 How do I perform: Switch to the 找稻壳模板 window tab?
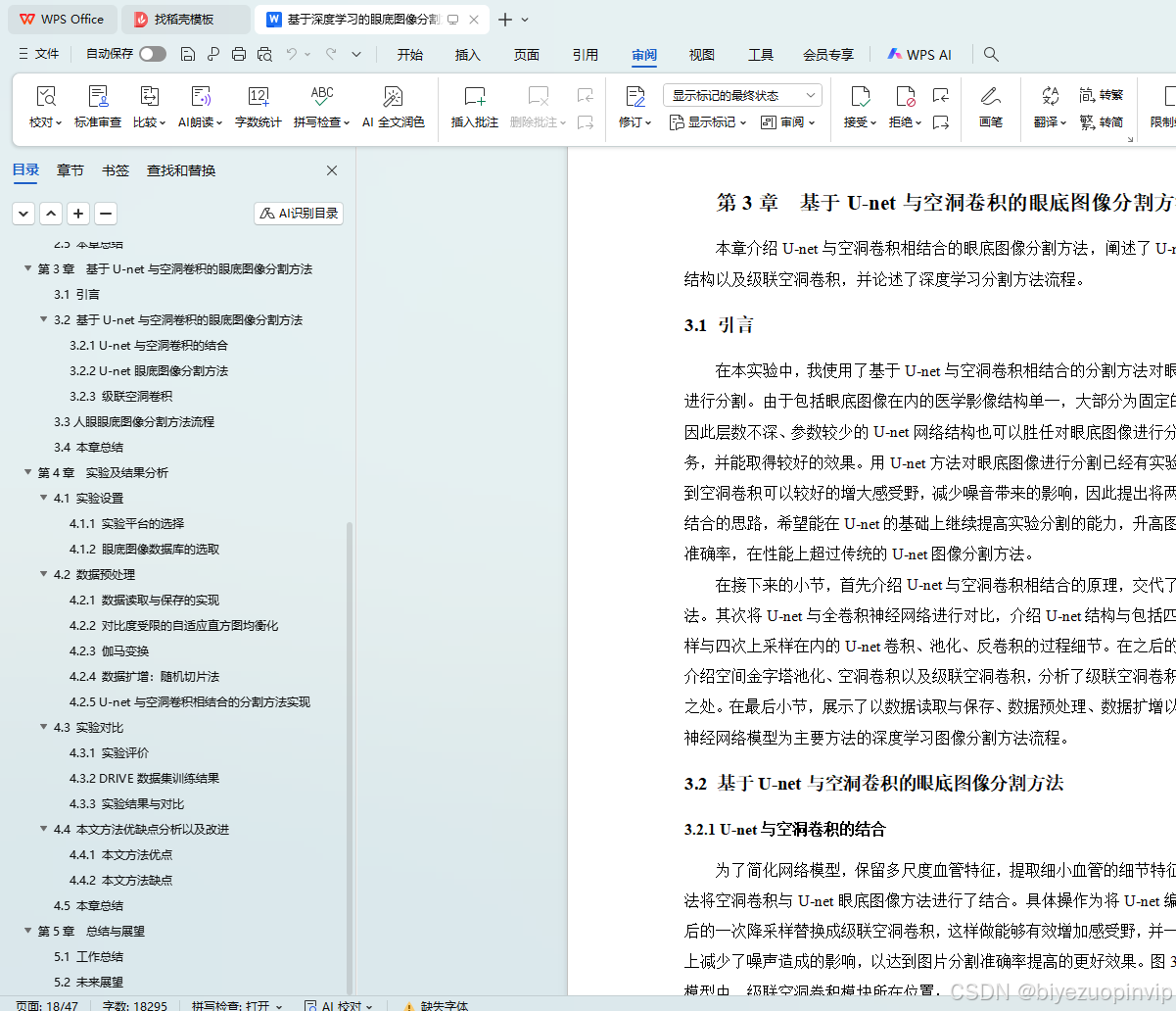coord(185,19)
